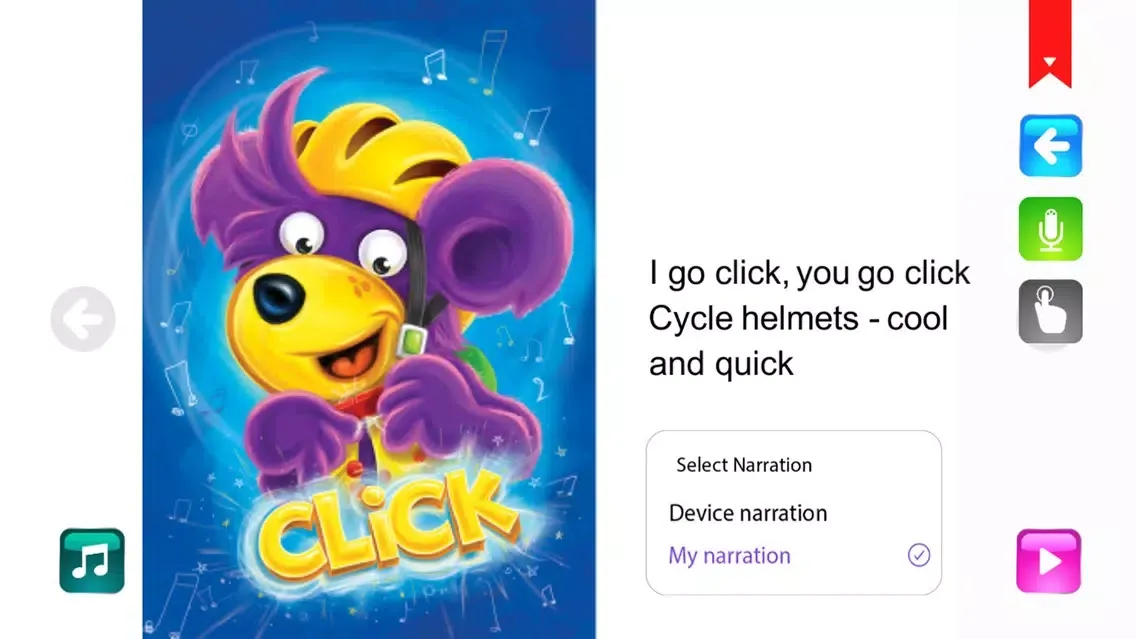
Task: Tap the green helmet strap buckle
Action: pos(409,341)
